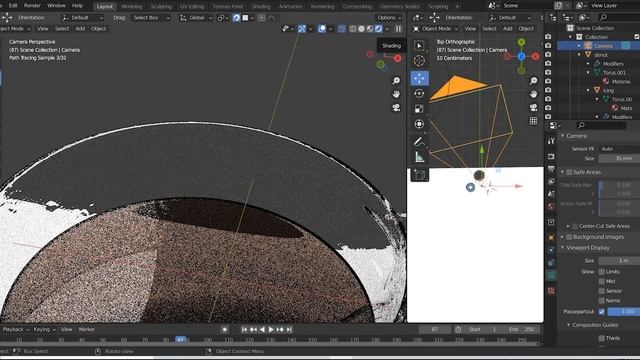Open the Add menu in right viewport header
Screen dimensions: 640x360
[507, 29]
